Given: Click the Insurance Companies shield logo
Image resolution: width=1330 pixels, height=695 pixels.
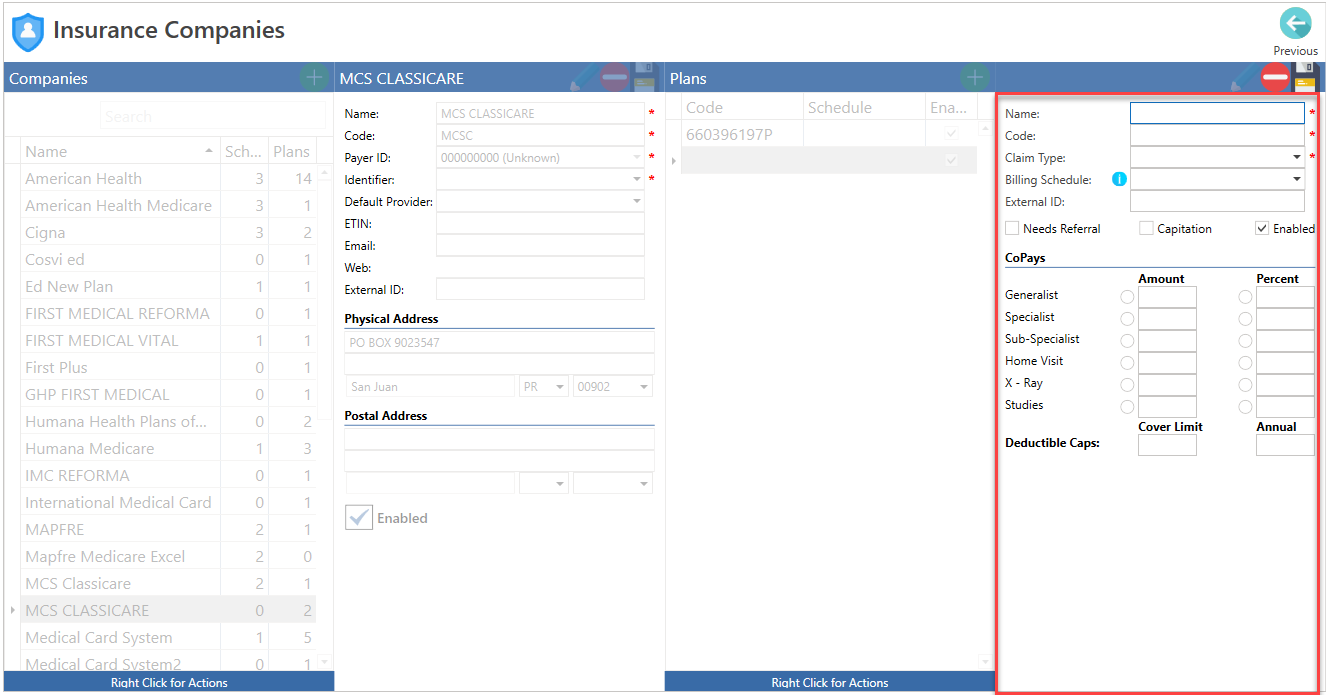Looking at the screenshot, I should [x=28, y=32].
